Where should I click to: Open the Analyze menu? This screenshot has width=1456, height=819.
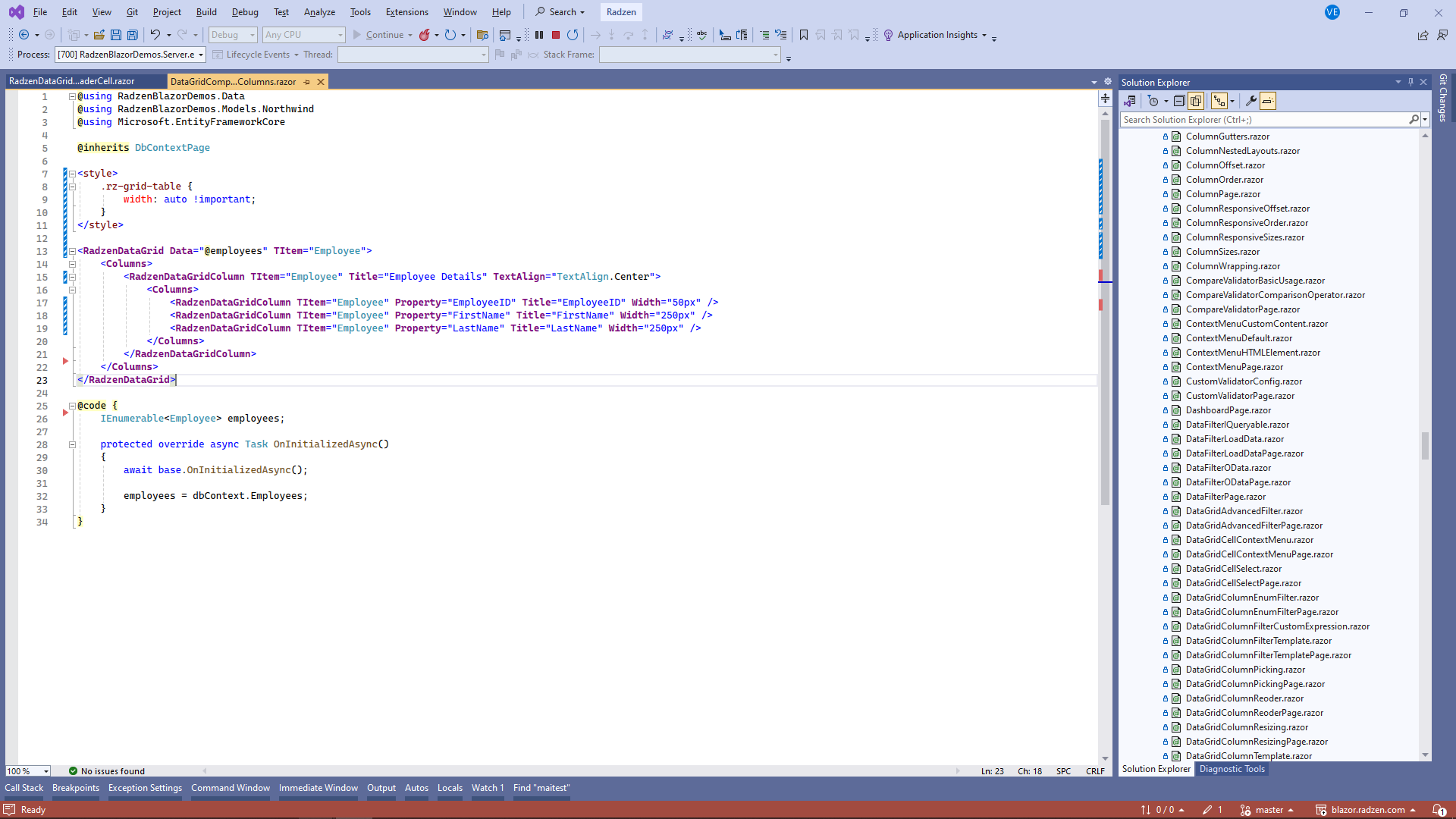(319, 12)
